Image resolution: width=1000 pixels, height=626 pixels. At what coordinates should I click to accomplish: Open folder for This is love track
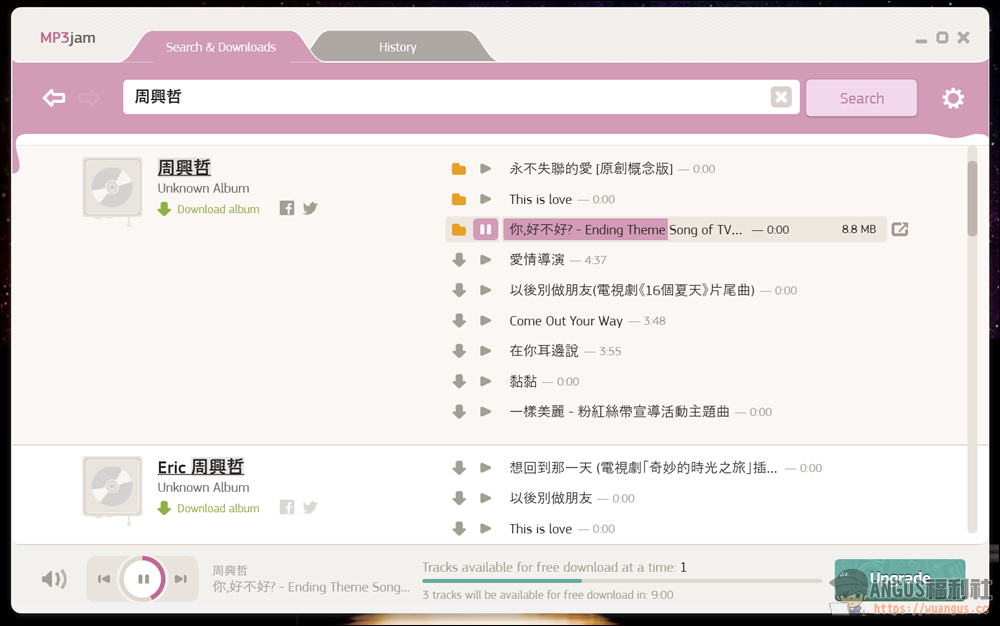click(x=459, y=199)
